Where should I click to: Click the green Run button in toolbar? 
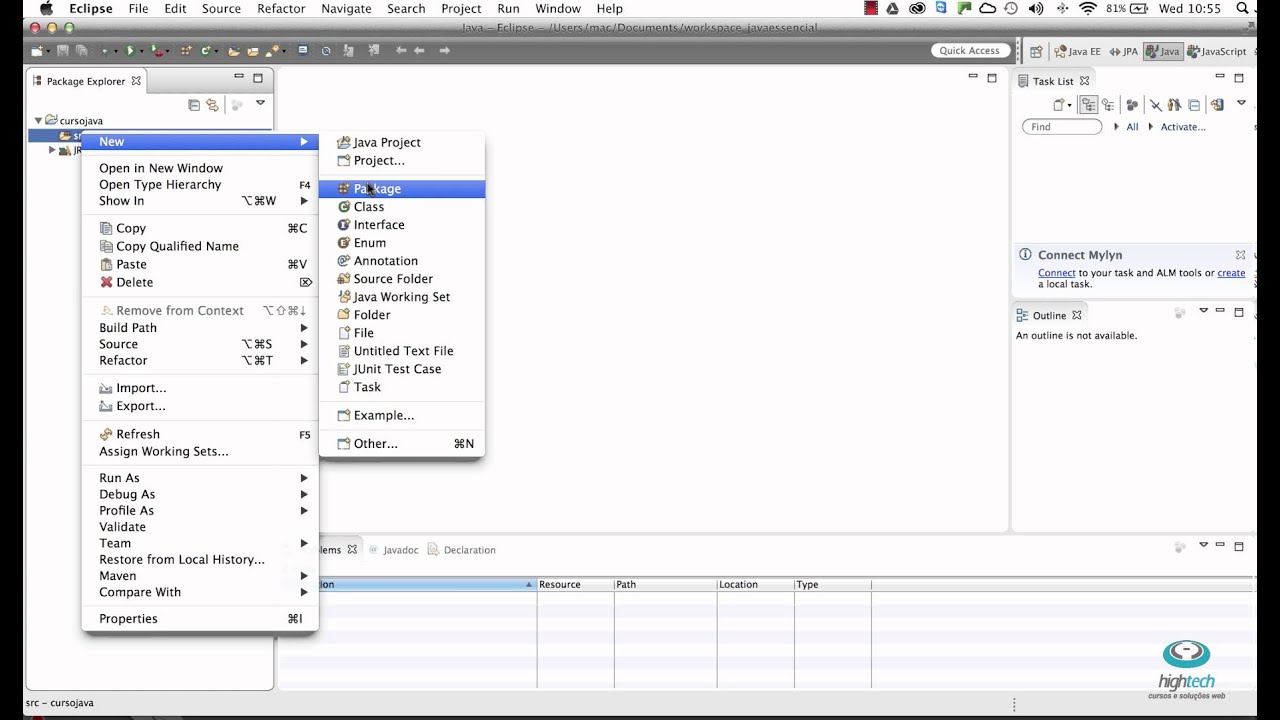130,50
